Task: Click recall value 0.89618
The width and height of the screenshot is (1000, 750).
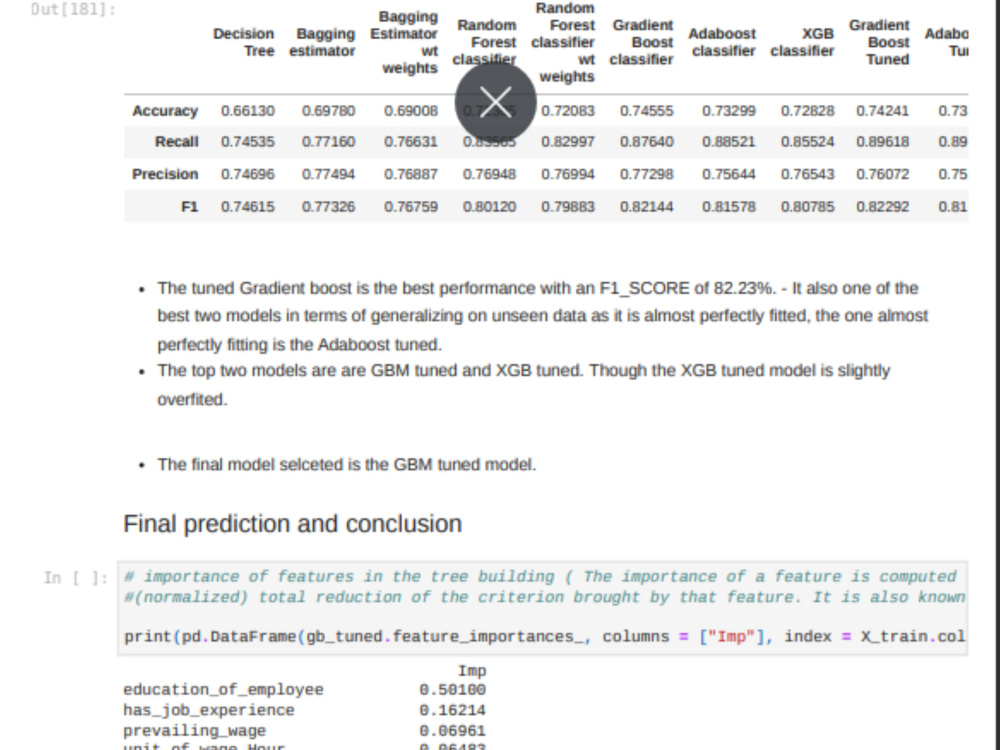Action: coord(883,142)
